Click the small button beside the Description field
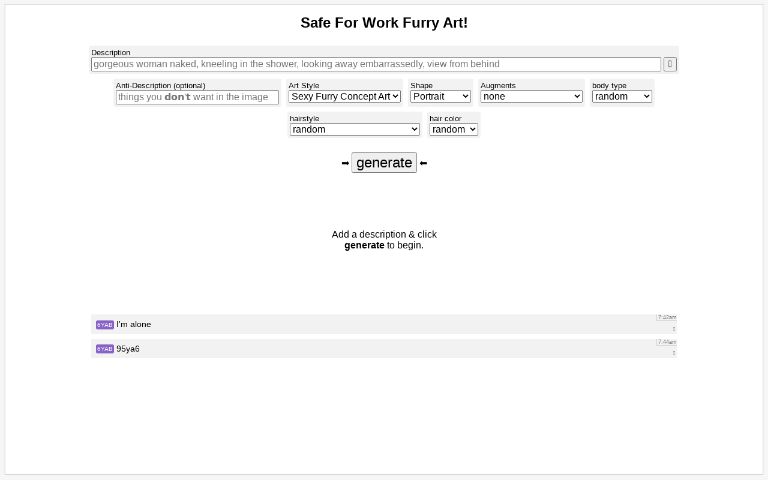The height and width of the screenshot is (480, 768). click(x=670, y=64)
